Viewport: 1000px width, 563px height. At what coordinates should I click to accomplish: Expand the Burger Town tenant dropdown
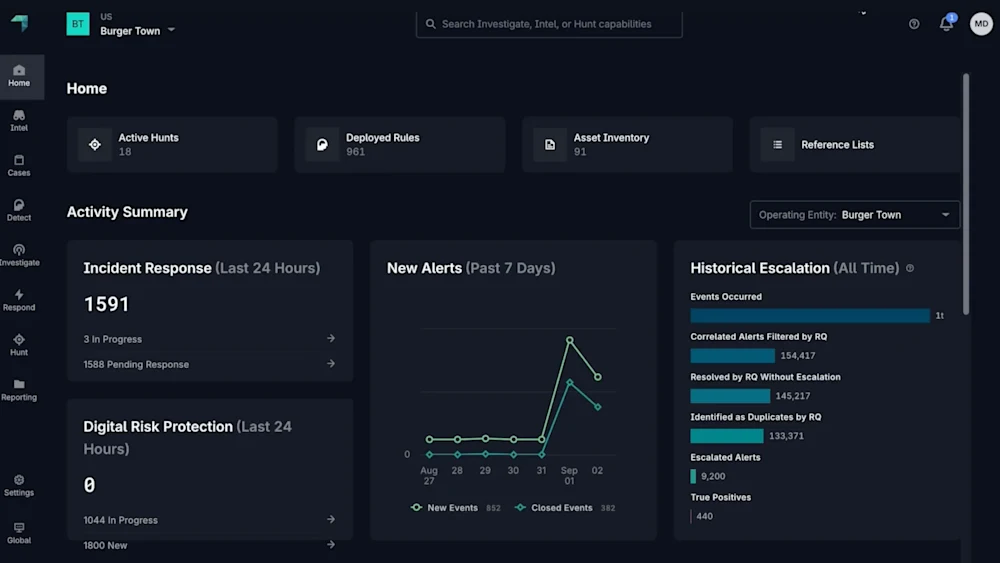[x=137, y=31]
